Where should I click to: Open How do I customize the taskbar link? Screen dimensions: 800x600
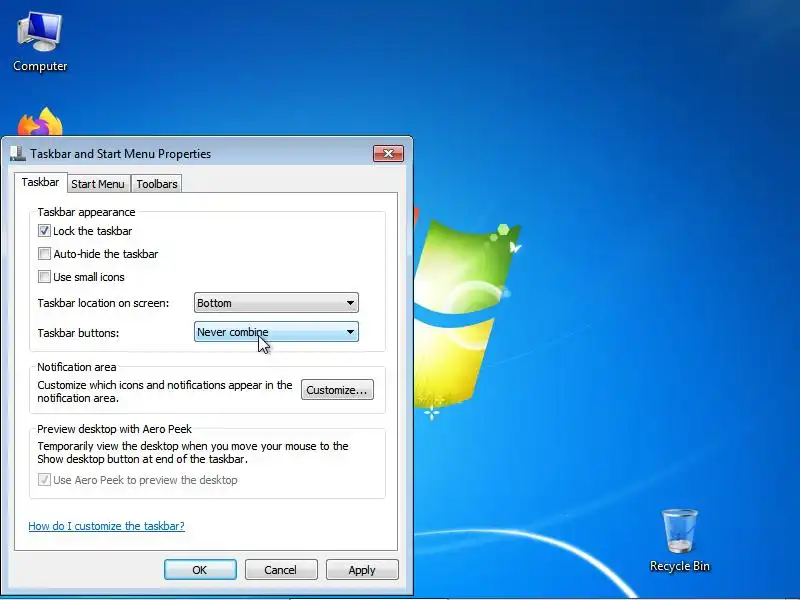click(106, 526)
